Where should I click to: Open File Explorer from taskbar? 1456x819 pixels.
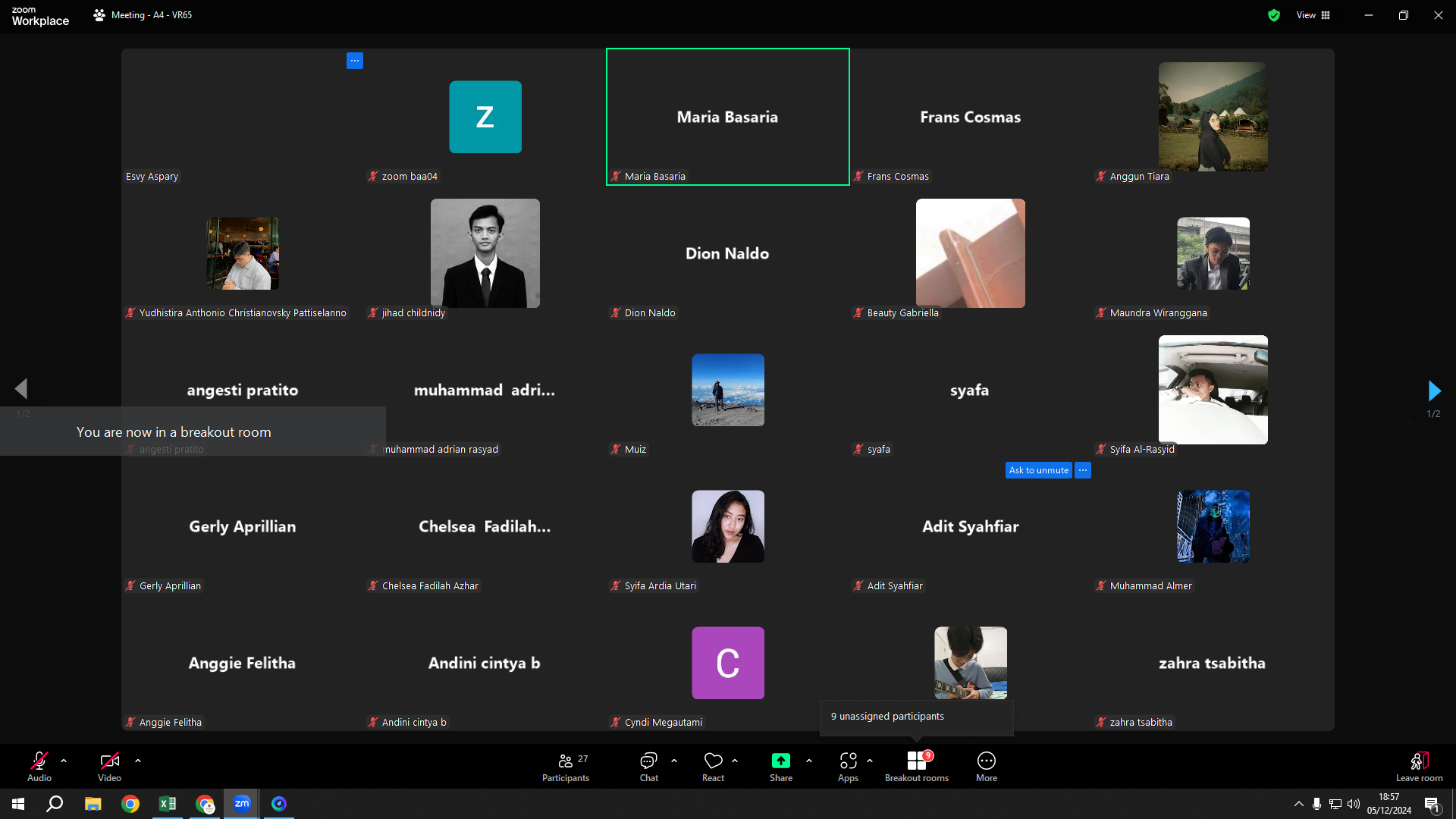tap(93, 804)
